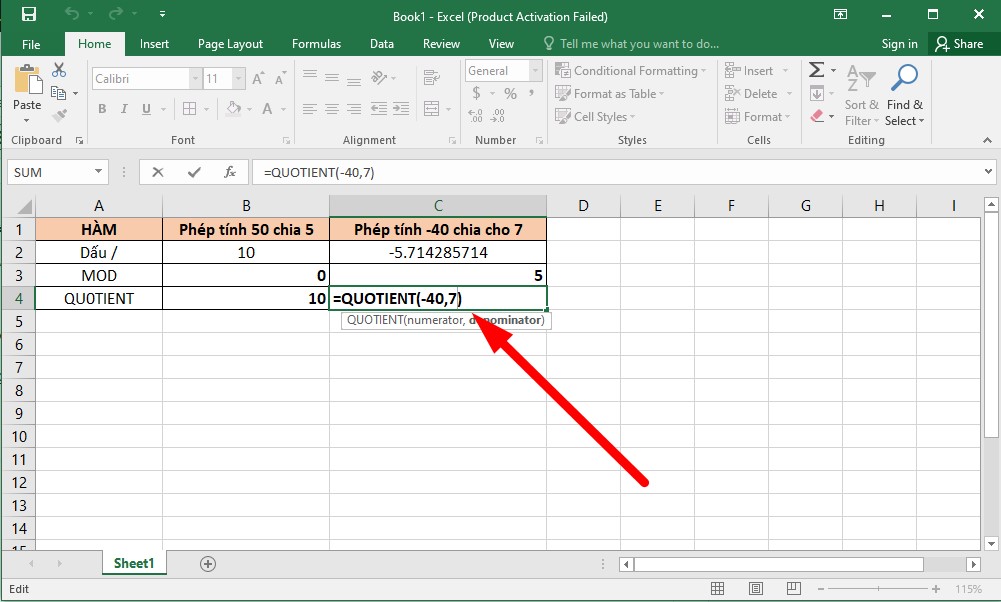Select the Sheet1 tab

click(x=133, y=563)
